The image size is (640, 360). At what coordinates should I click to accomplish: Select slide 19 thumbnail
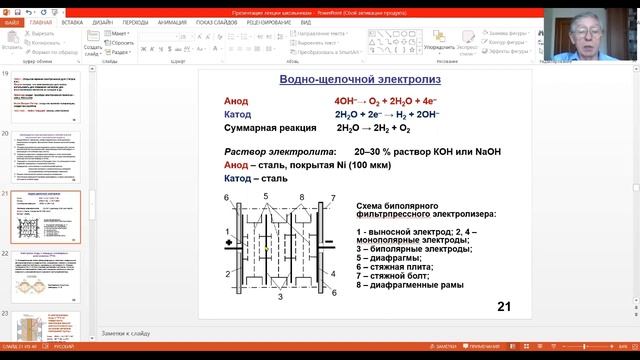point(46,98)
